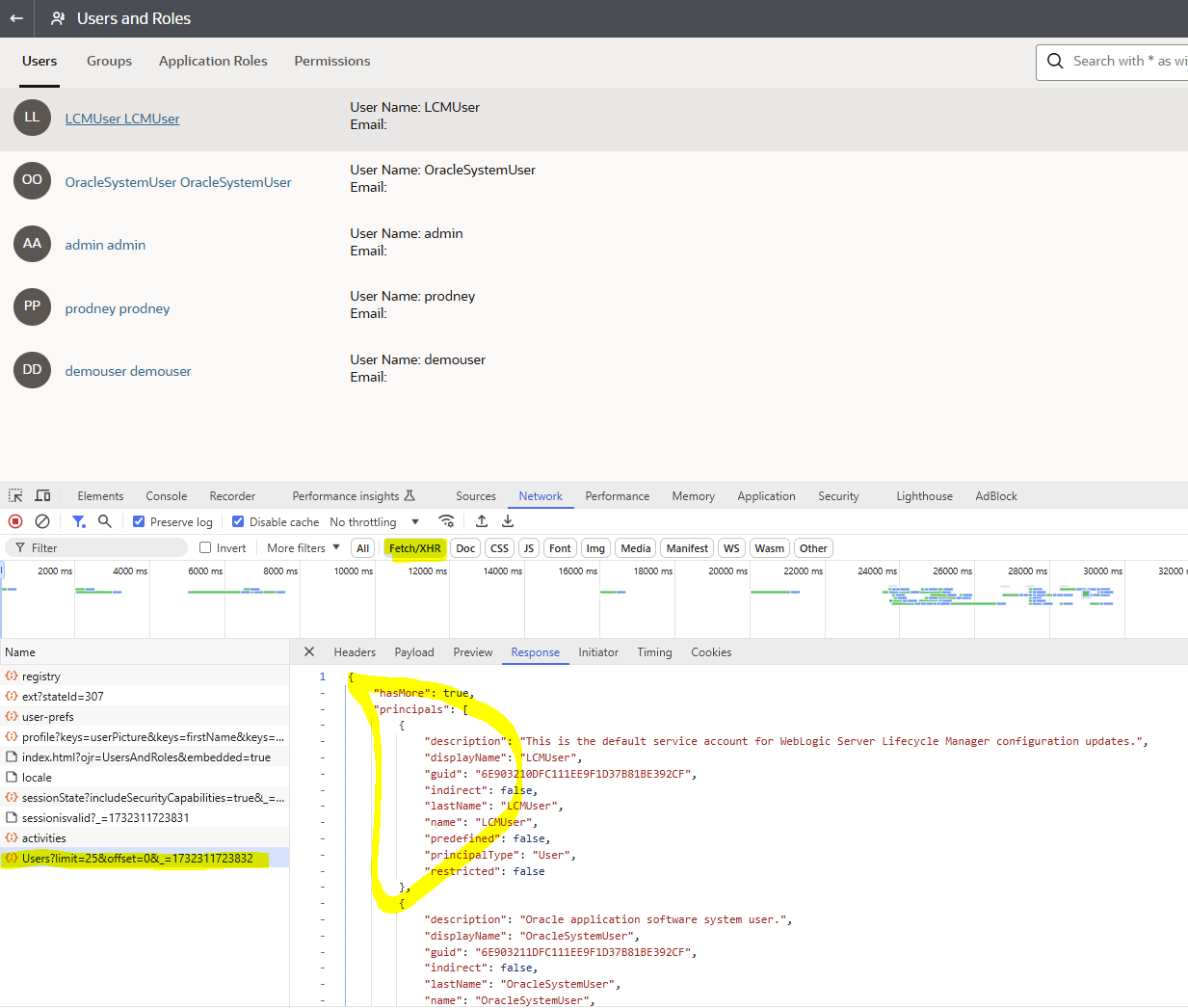Clear the network log

pos(42,521)
